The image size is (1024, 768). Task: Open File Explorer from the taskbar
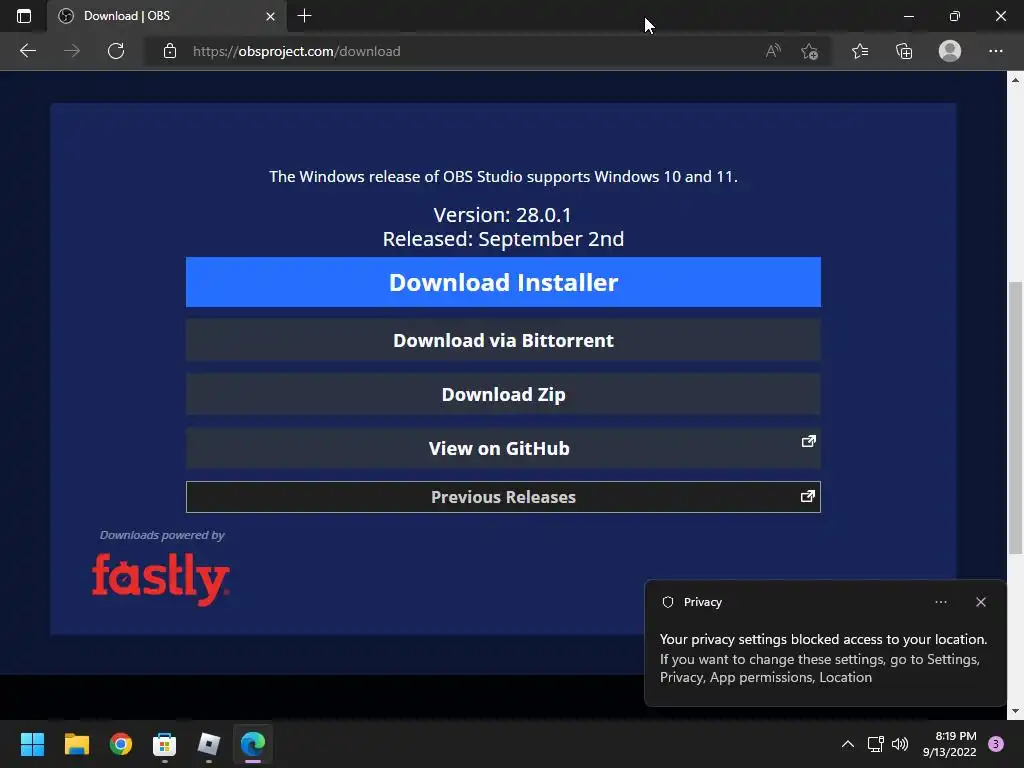coord(76,744)
